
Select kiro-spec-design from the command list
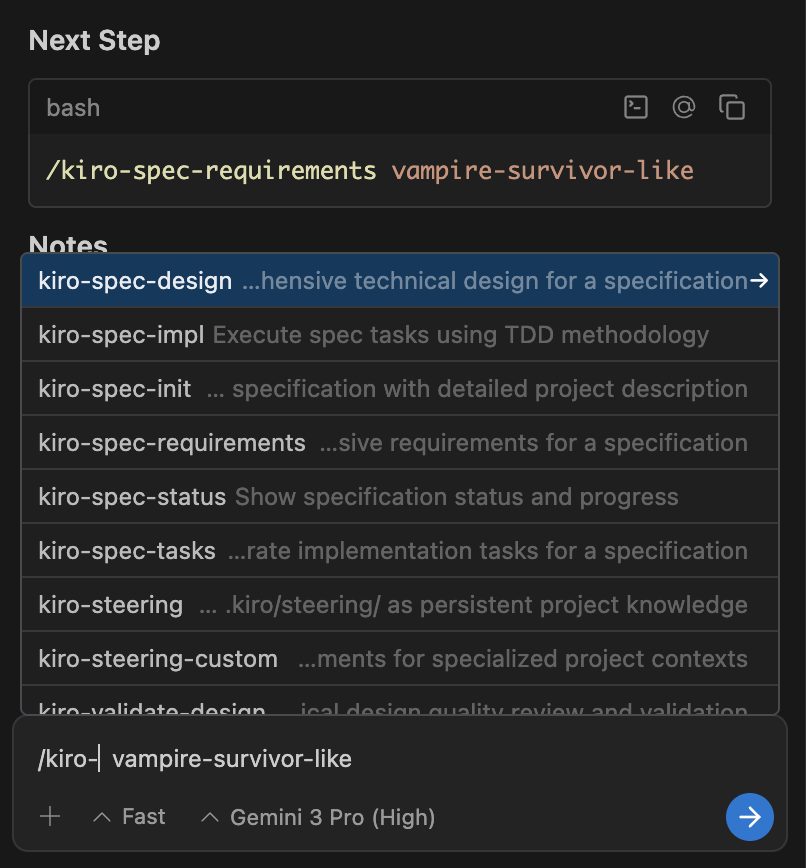click(135, 281)
